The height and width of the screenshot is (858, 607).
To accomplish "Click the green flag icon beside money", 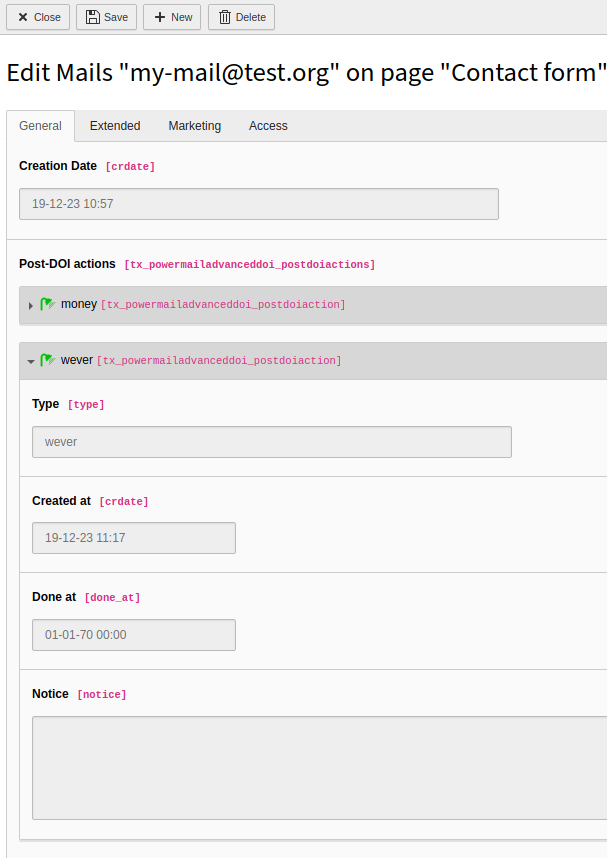I will tap(48, 304).
